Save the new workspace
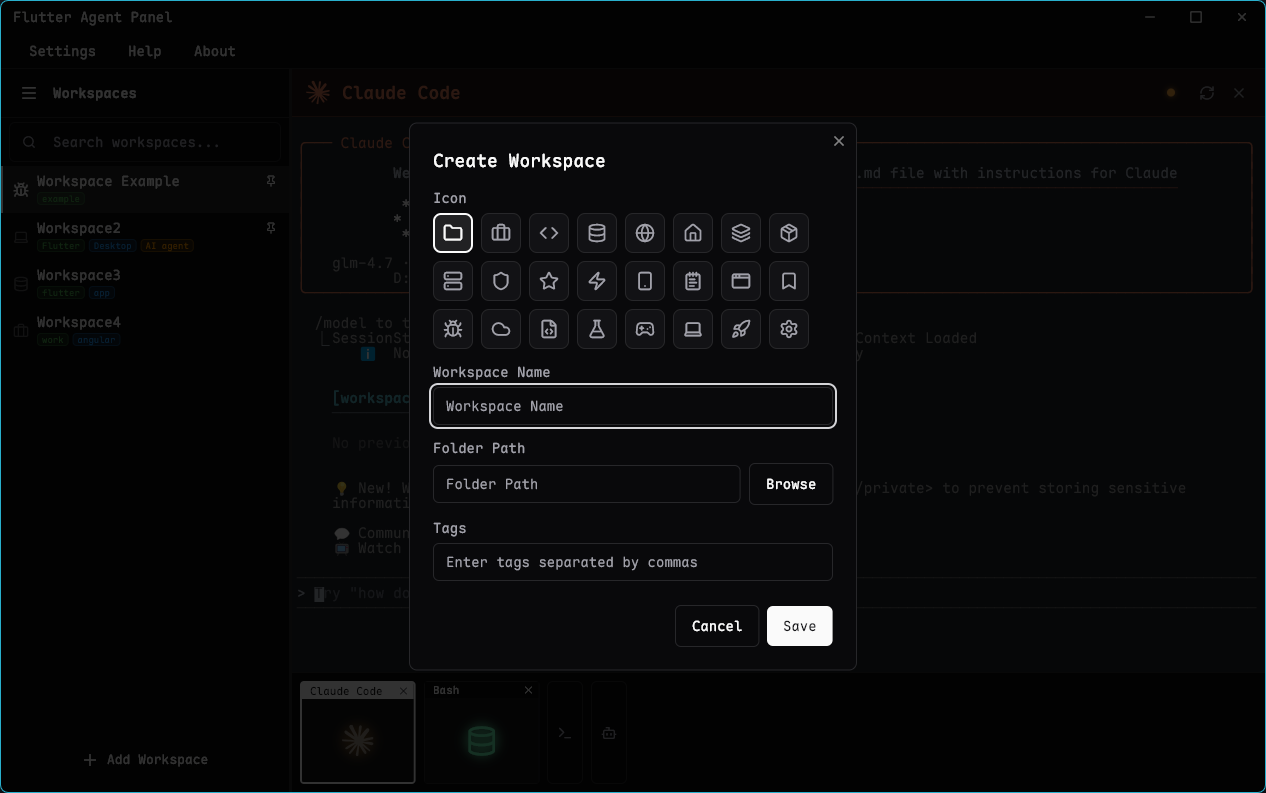Viewport: 1266px width, 793px height. (800, 626)
